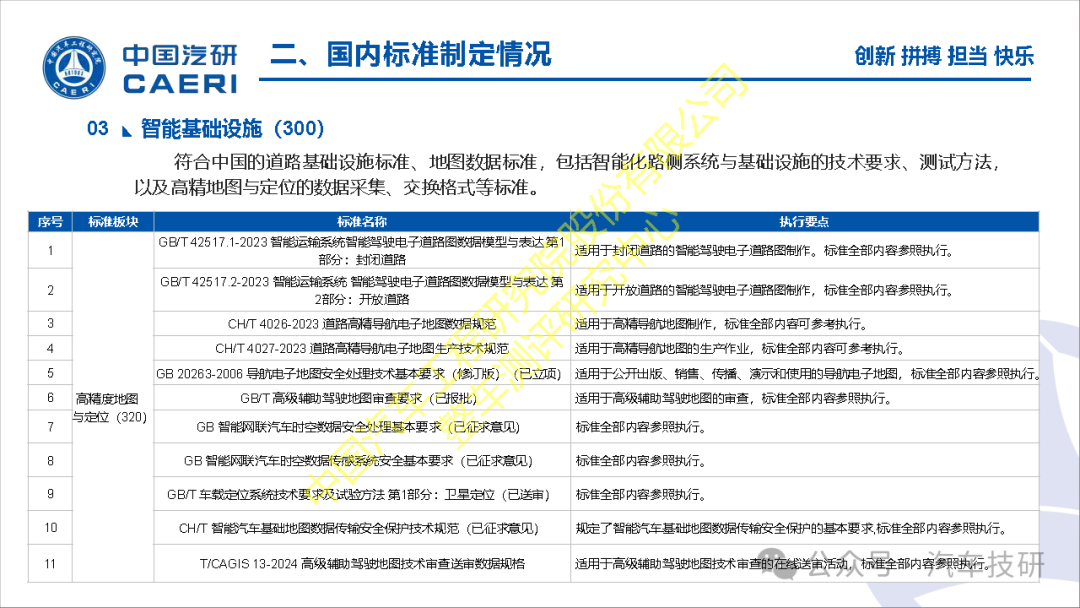Select the GB/T 42517.1-2023 standard name
This screenshot has width=1080, height=608.
(362, 251)
